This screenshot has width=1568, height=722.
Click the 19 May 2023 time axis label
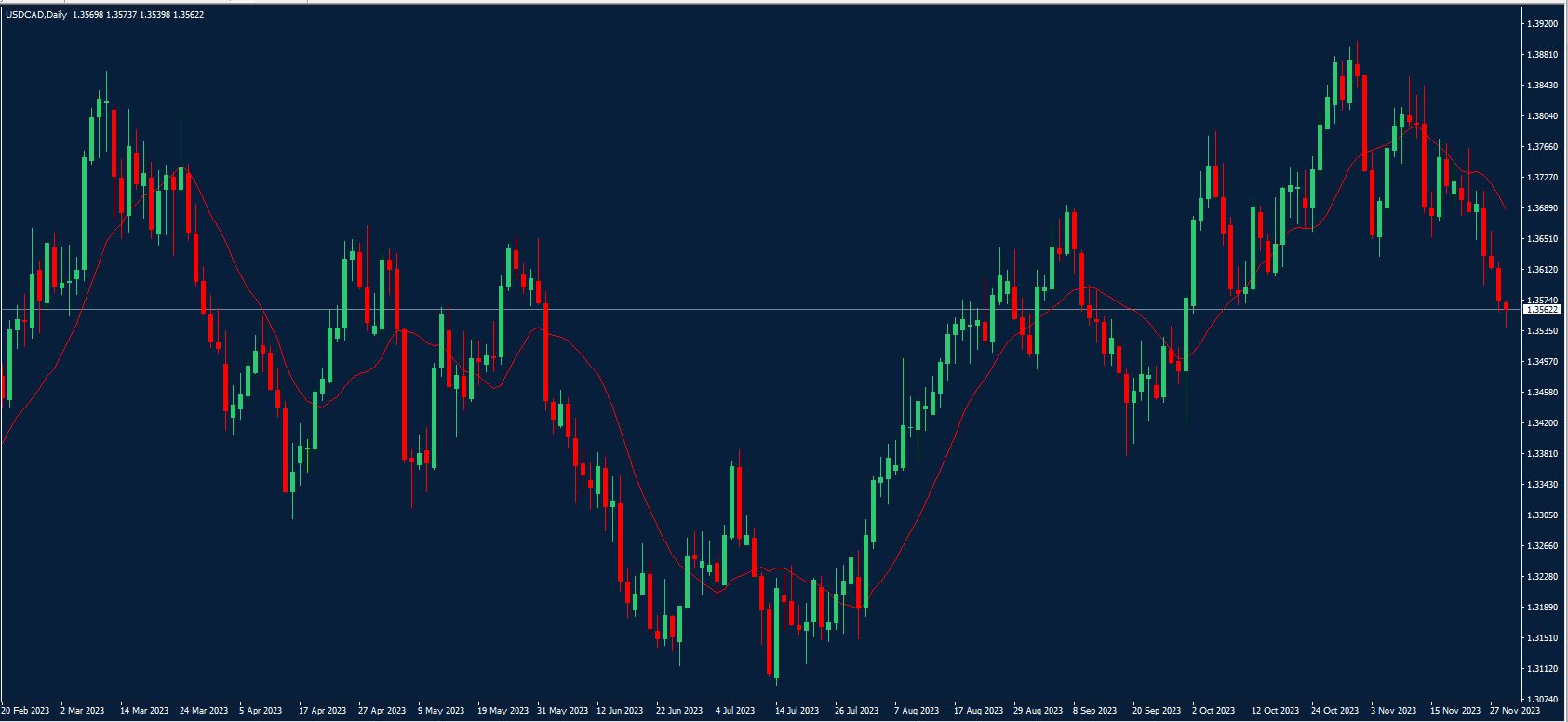pyautogui.click(x=503, y=711)
